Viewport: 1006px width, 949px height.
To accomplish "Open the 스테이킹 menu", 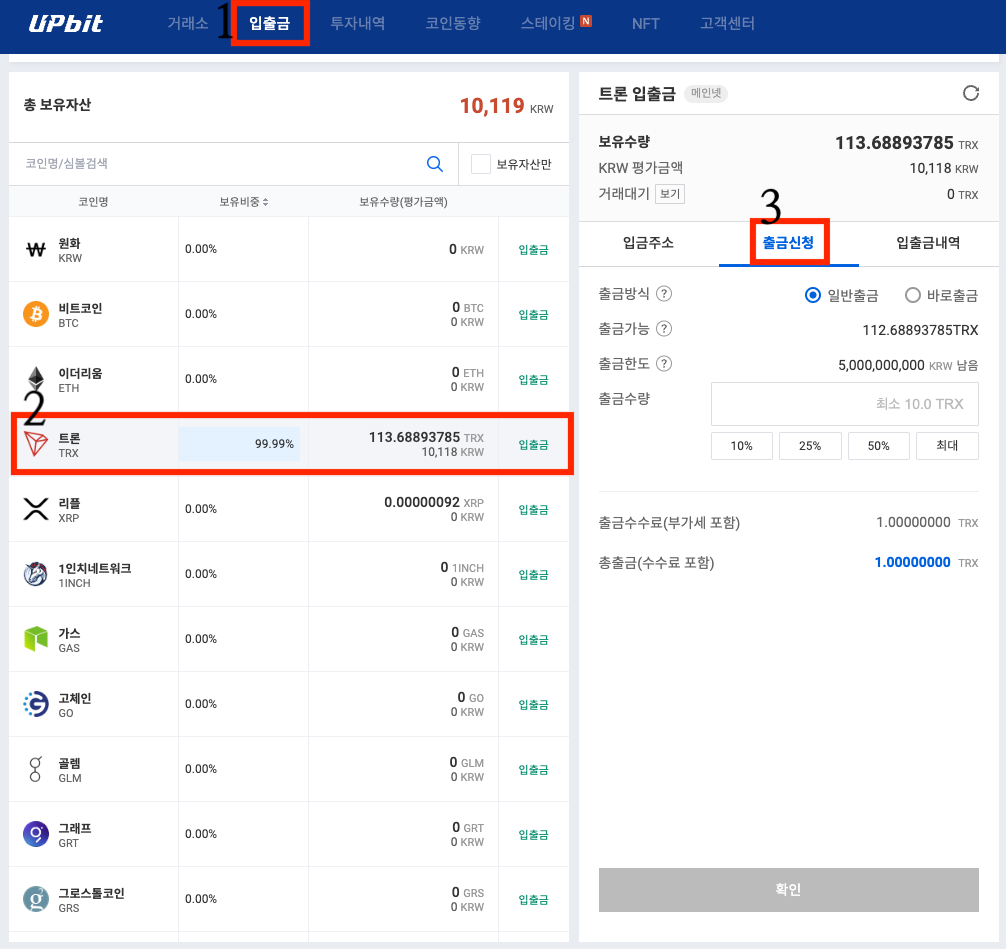I will coord(548,24).
